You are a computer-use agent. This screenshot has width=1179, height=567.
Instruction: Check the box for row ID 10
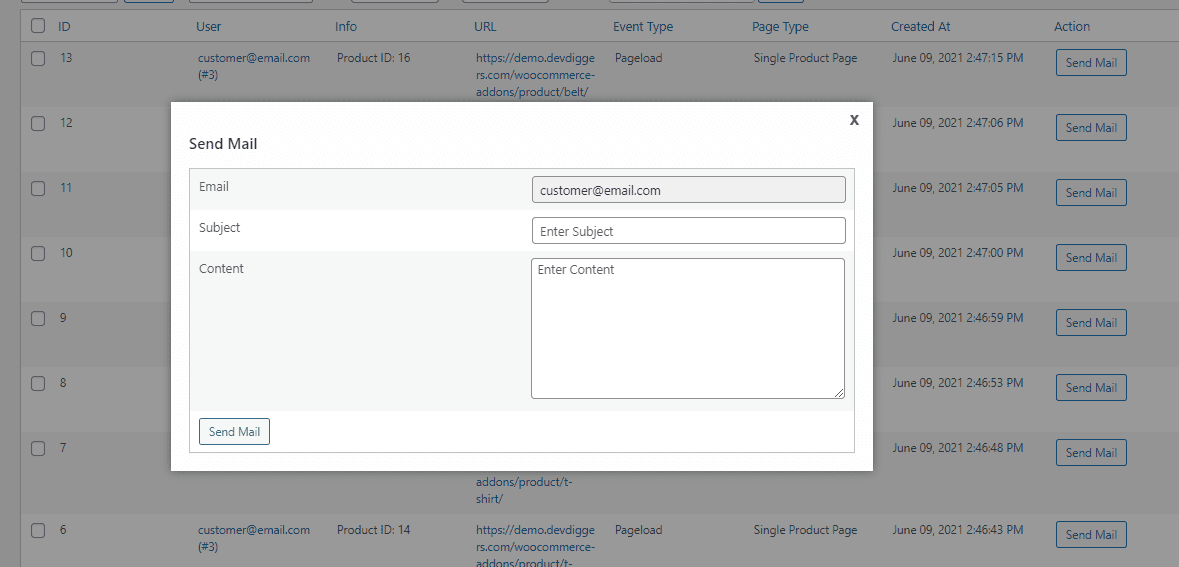pyautogui.click(x=38, y=253)
